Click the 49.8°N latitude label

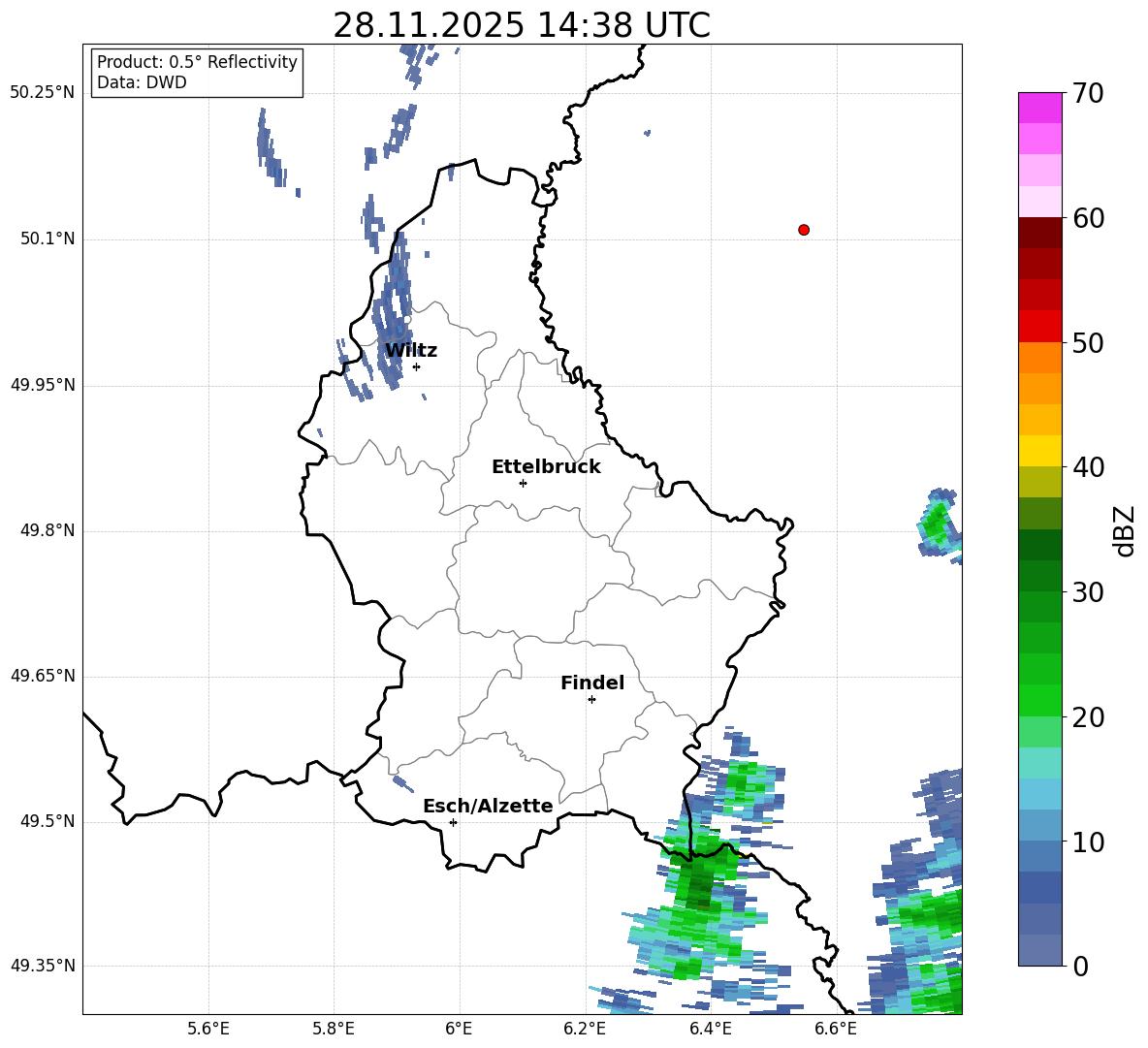click(48, 530)
